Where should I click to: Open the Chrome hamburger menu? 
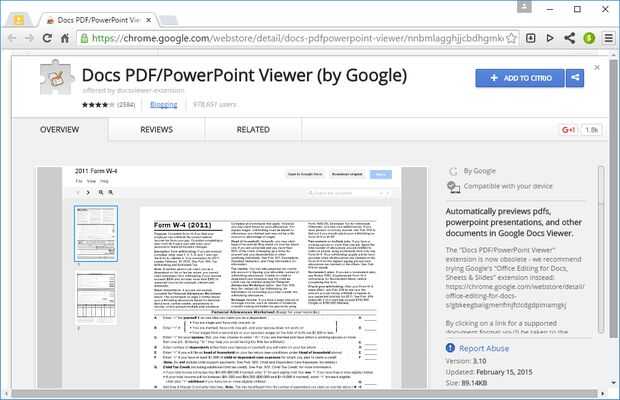609,38
